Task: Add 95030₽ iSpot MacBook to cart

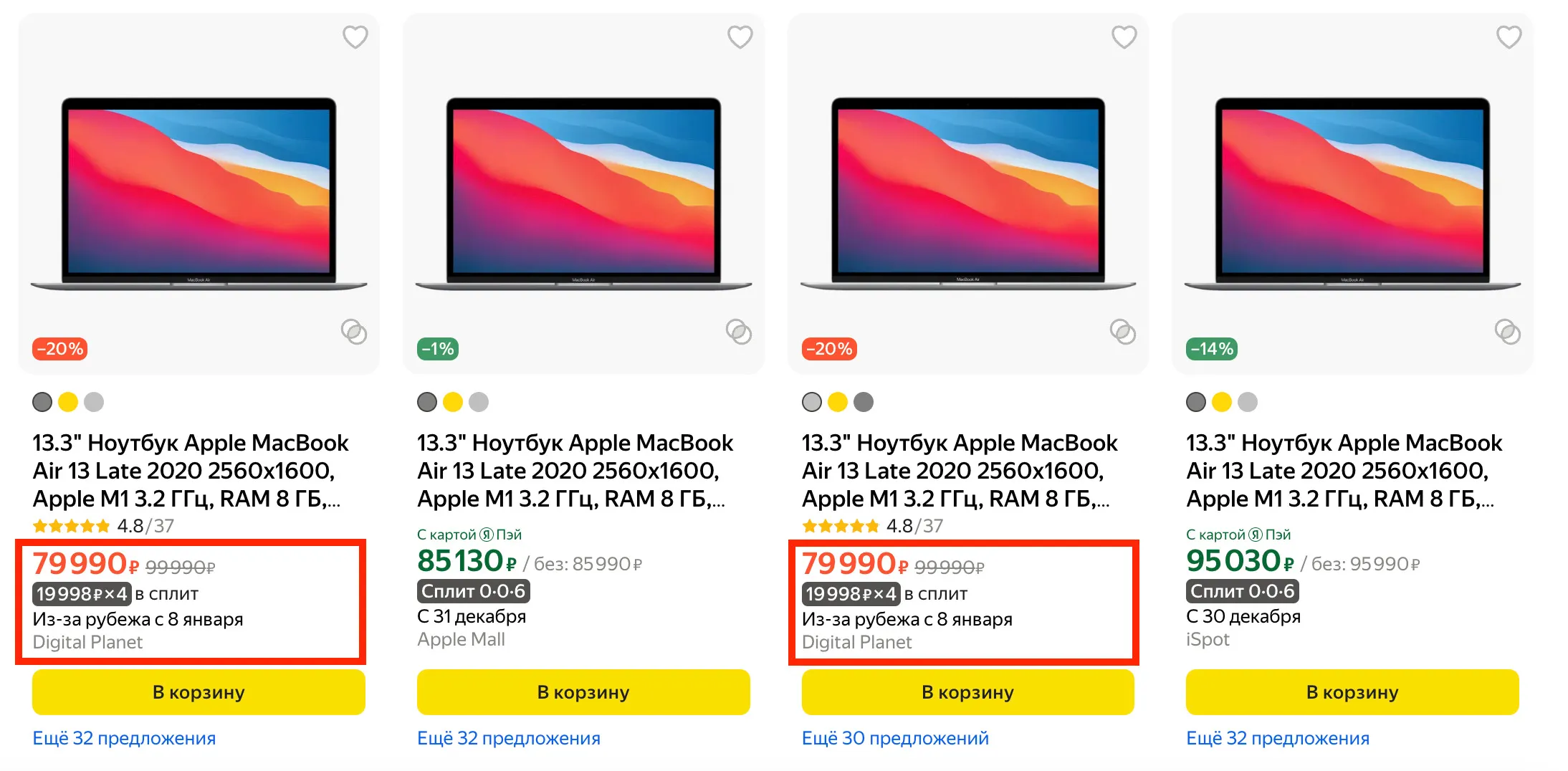Action: coord(1352,692)
